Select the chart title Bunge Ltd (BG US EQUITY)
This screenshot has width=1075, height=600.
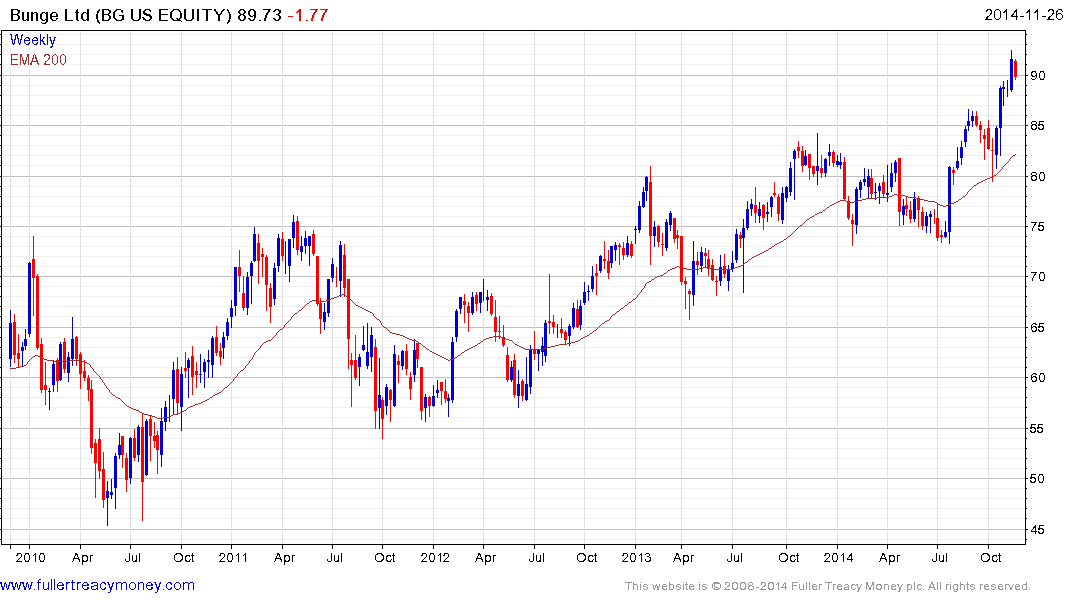pyautogui.click(x=121, y=15)
